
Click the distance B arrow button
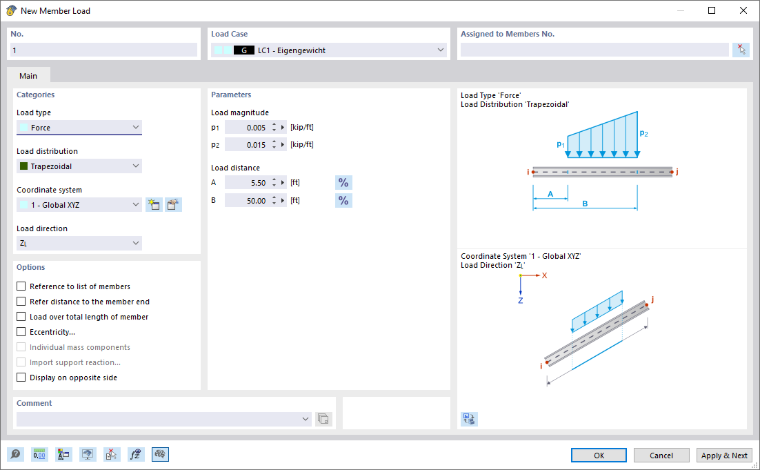pyautogui.click(x=283, y=200)
